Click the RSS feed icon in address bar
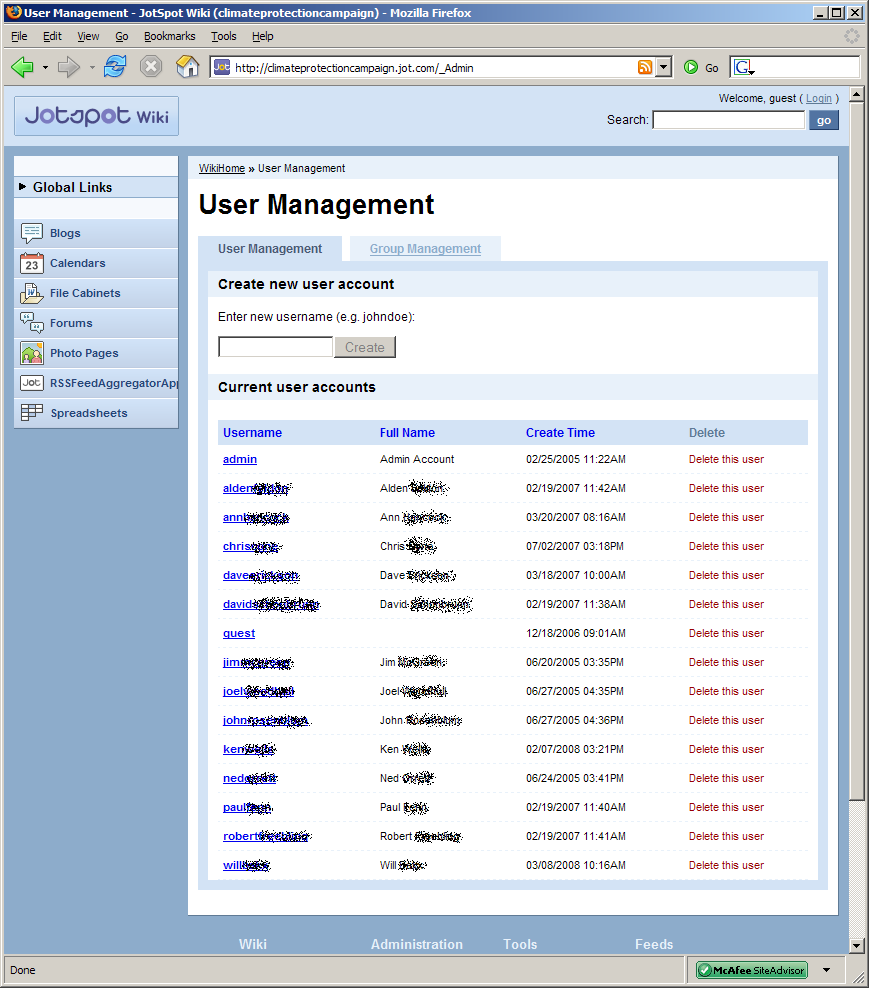This screenshot has height=988, width=869. coord(645,67)
